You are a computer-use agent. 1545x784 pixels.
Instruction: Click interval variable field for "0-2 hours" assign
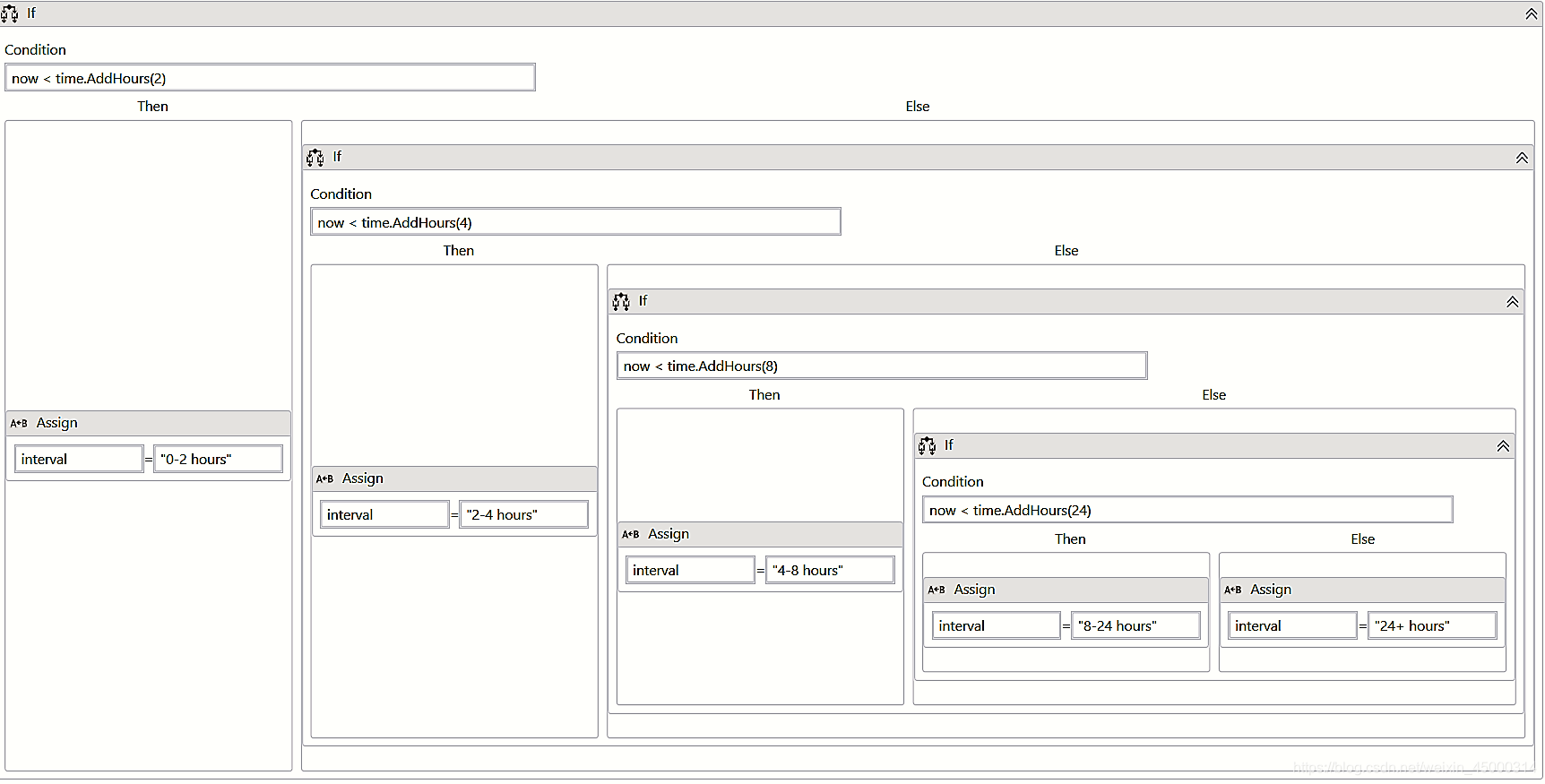click(x=79, y=459)
